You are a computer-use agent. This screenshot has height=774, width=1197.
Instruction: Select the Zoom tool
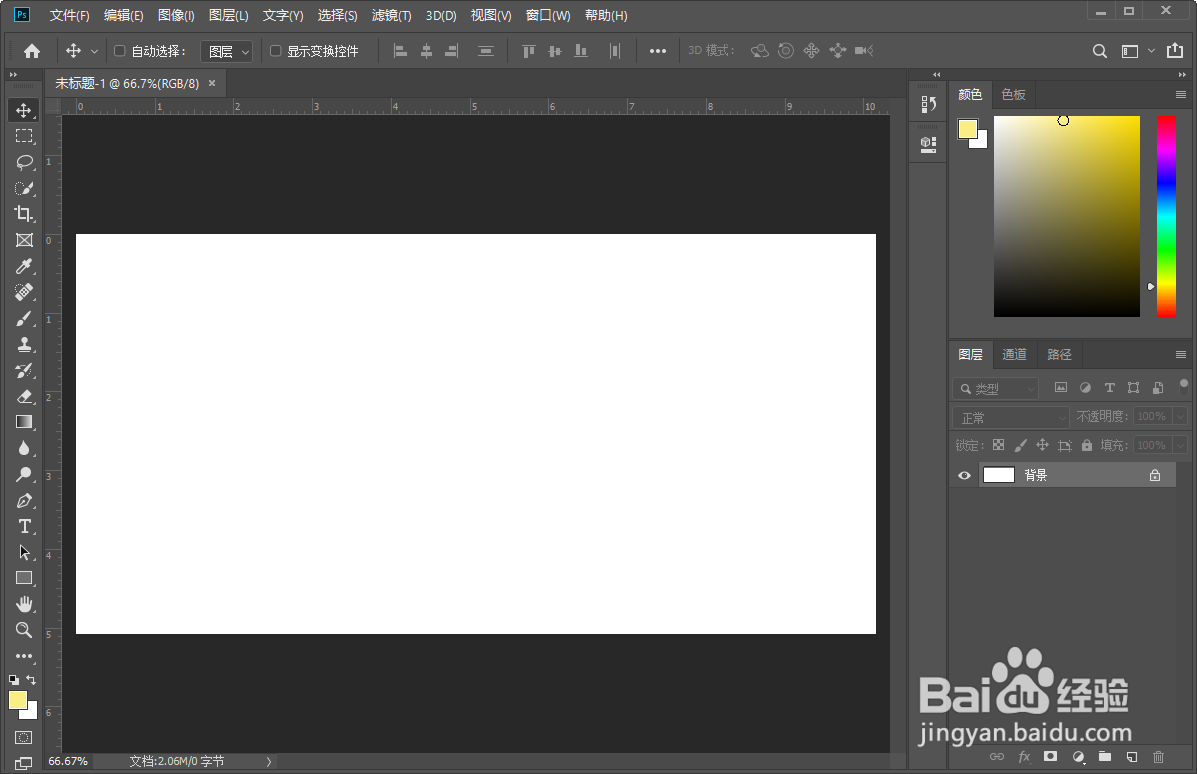24,630
